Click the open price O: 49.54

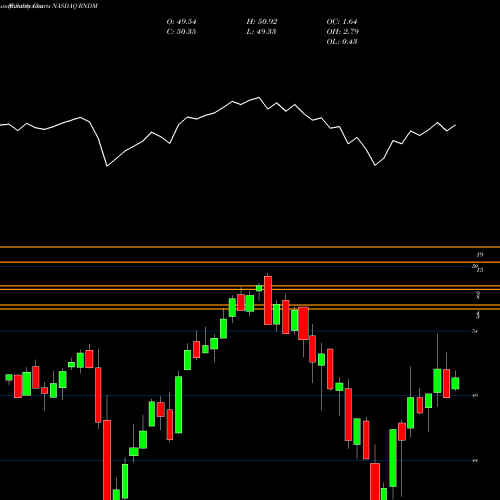[181, 22]
